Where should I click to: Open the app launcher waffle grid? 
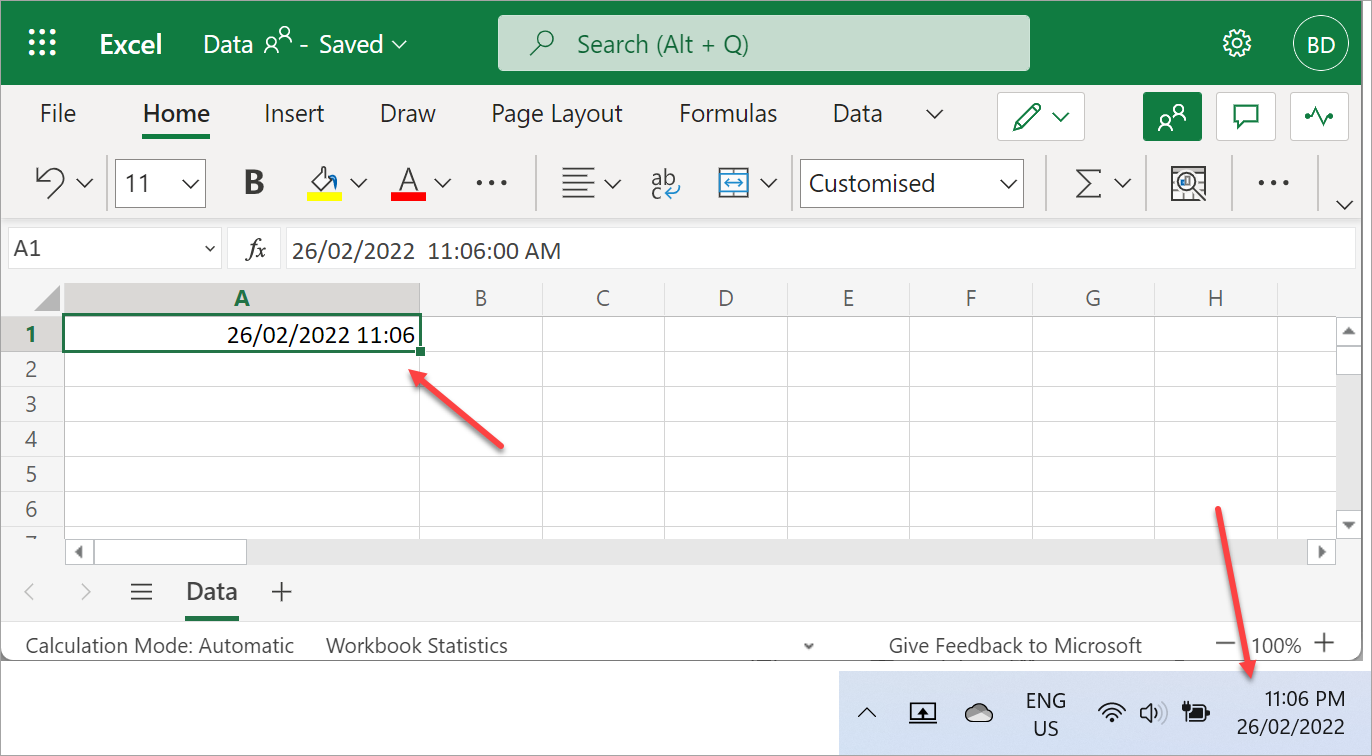[x=42, y=43]
